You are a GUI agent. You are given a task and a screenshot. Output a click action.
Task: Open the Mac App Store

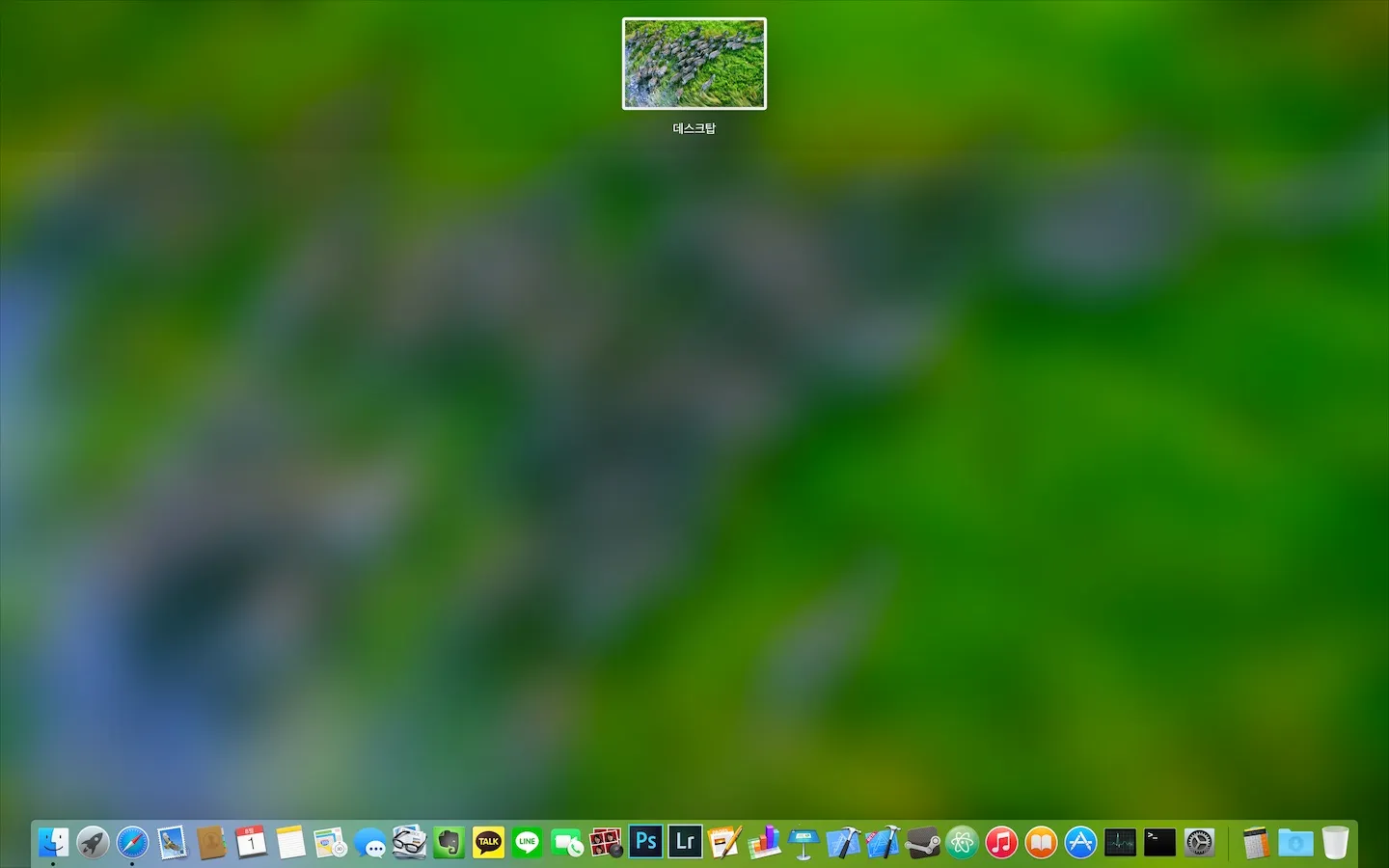click(x=1080, y=842)
